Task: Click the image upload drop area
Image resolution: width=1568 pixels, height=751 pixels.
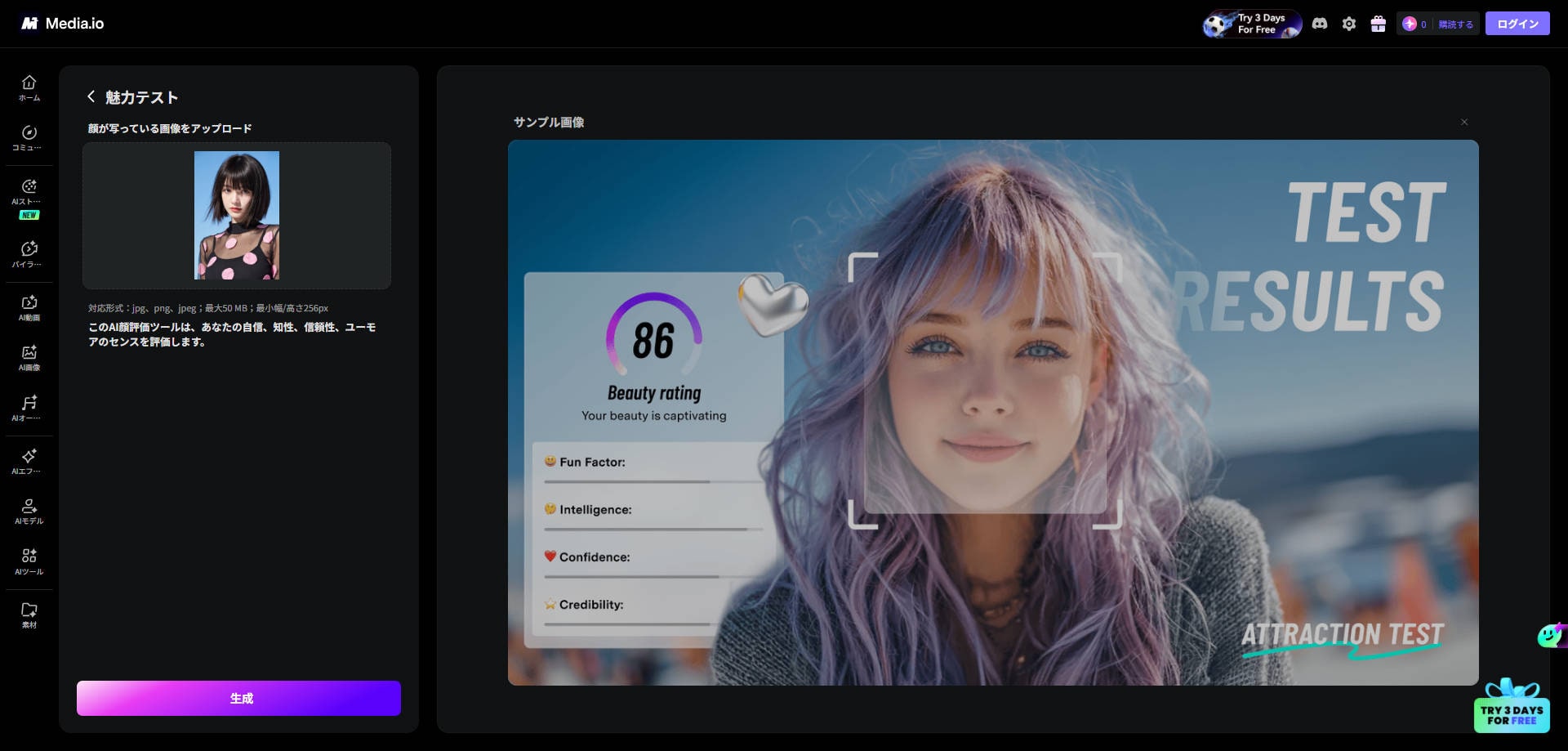Action: point(237,216)
